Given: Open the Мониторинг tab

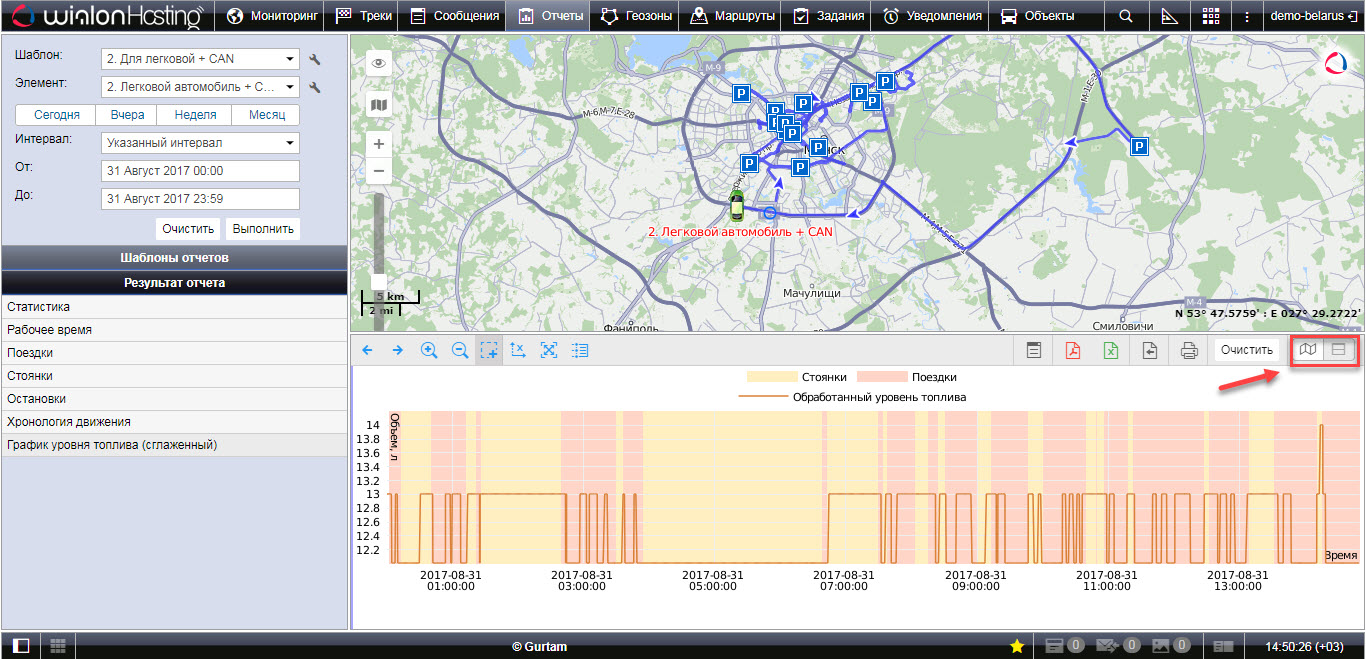Looking at the screenshot, I should pos(273,16).
